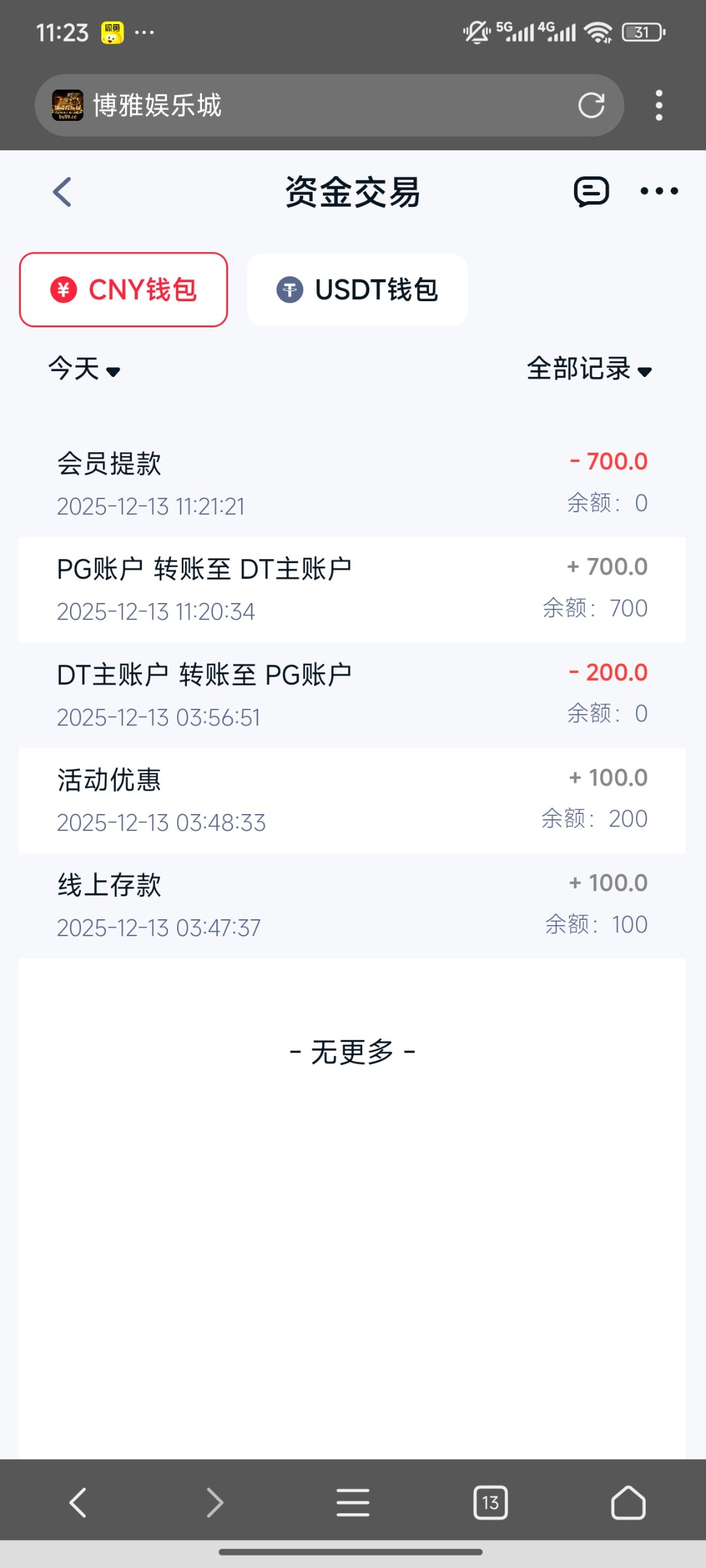The height and width of the screenshot is (1568, 706).
Task: Open the tab switcher showing 13 tabs
Action: click(x=490, y=1502)
